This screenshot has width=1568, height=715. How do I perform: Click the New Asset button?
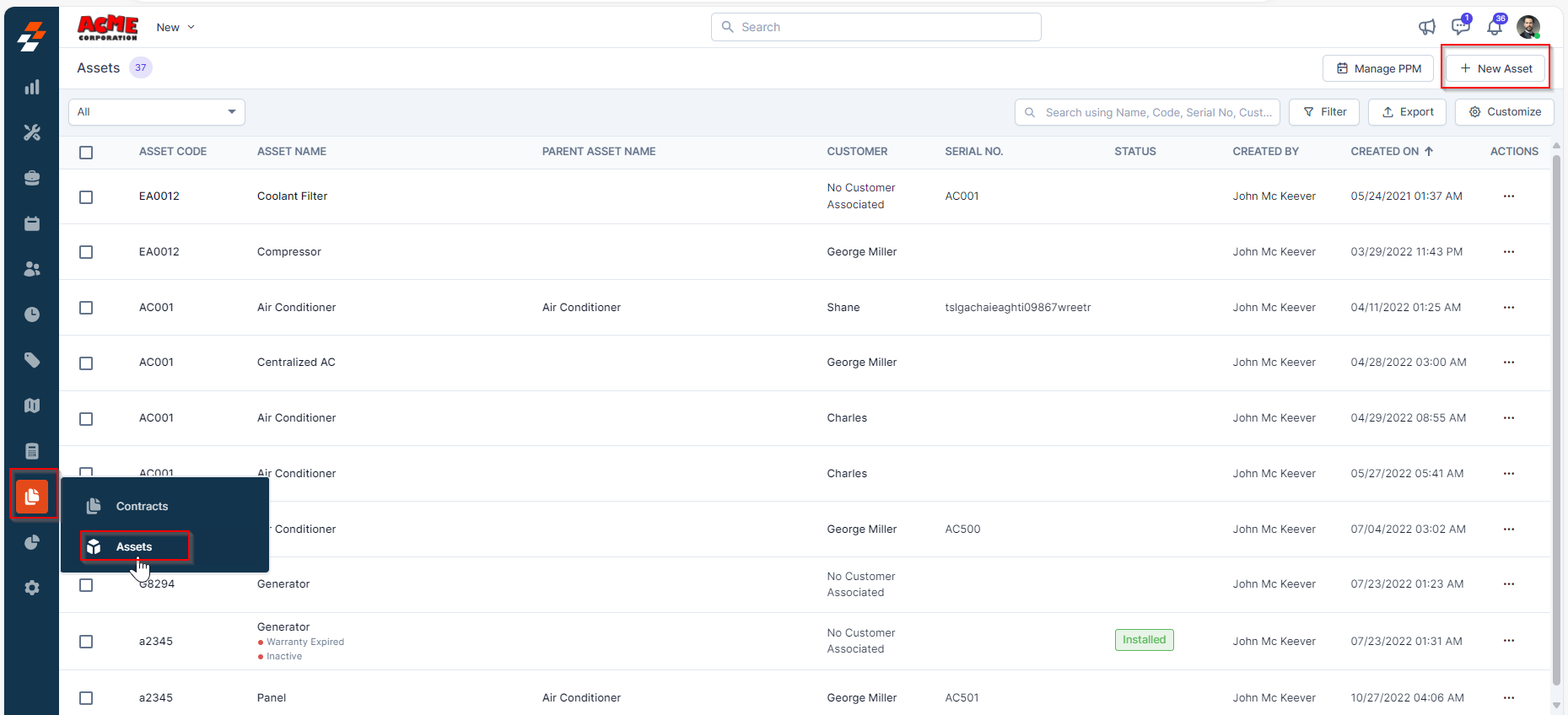click(x=1495, y=68)
